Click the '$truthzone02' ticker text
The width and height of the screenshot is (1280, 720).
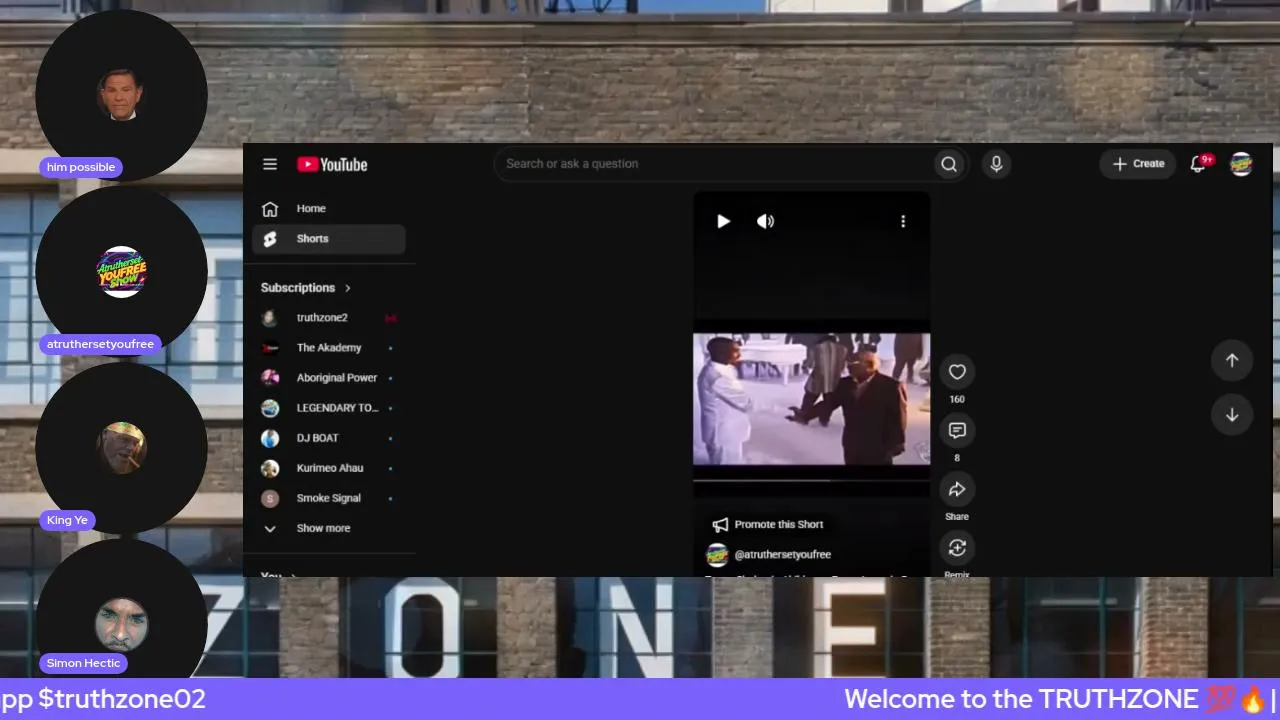pos(122,699)
